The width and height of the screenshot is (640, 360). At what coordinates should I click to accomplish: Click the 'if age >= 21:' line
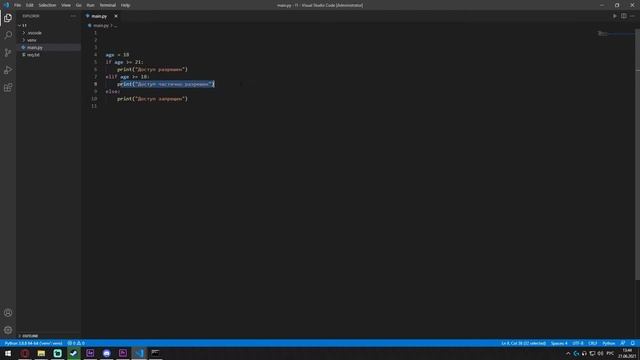point(124,62)
